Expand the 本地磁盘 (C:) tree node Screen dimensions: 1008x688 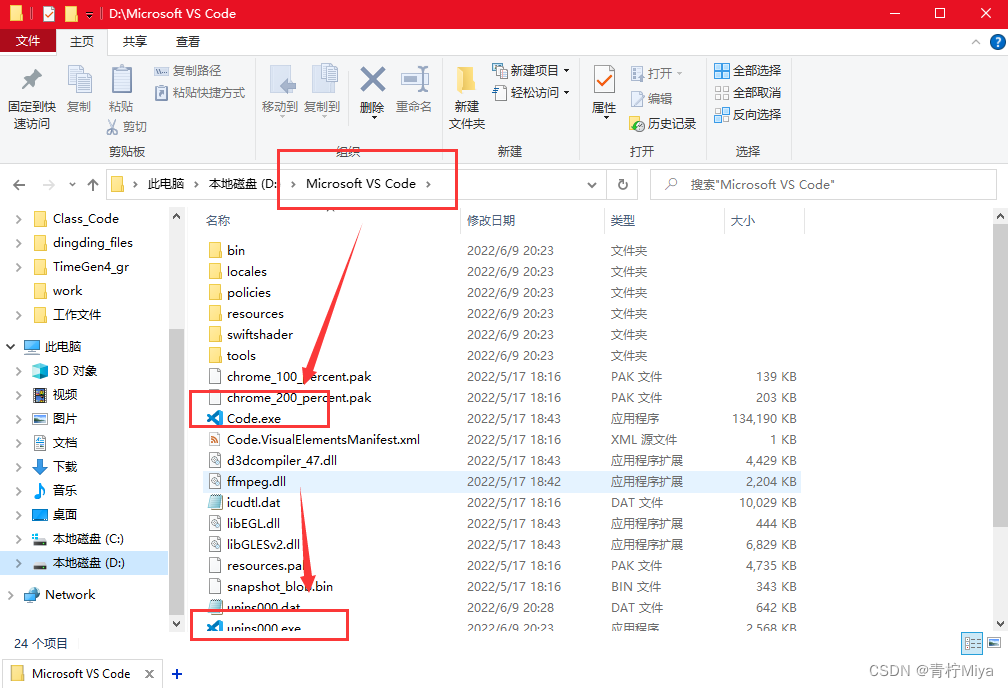(18, 539)
